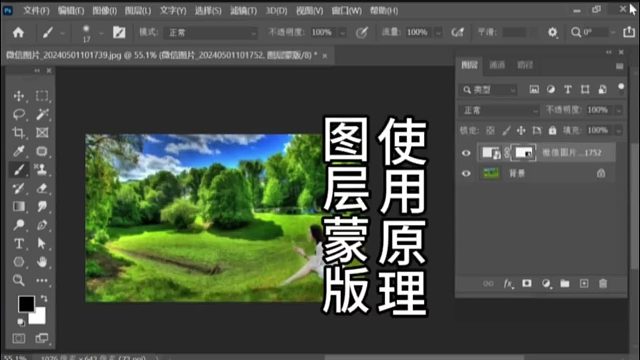640x360 pixels.
Task: Open the File menu
Action: (x=36, y=11)
